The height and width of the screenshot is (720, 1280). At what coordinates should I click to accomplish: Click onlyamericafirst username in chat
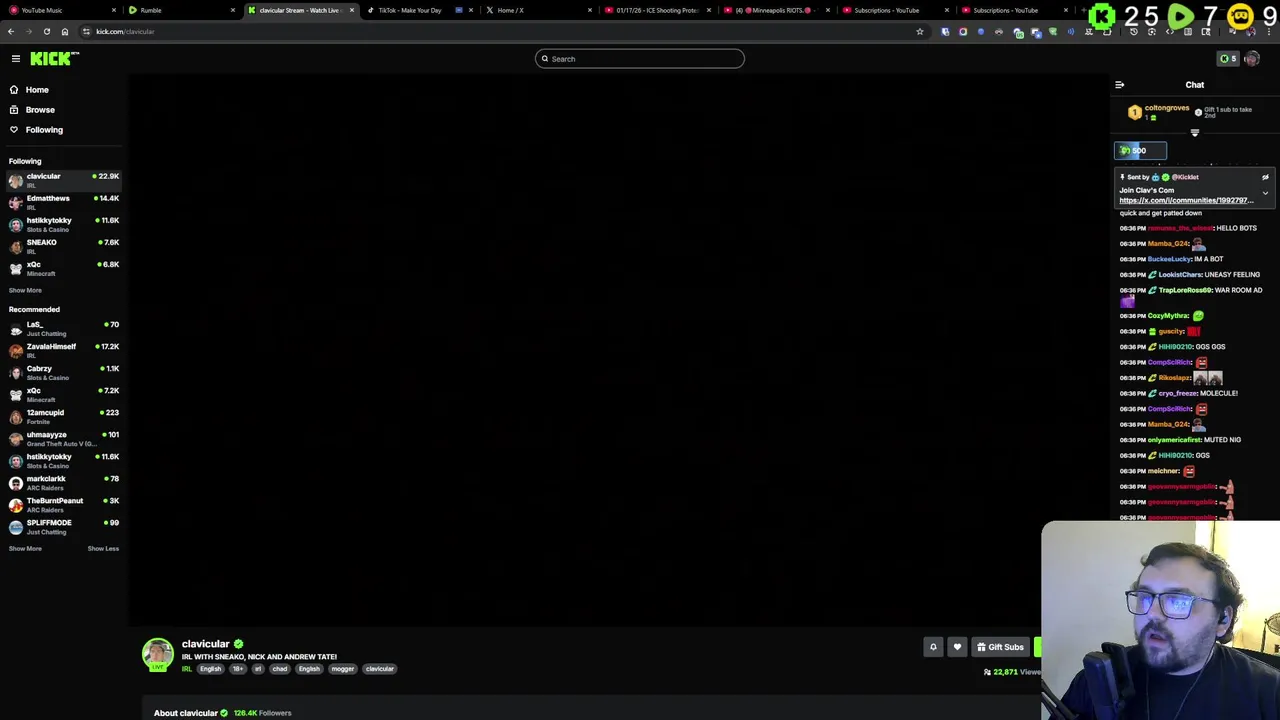pos(1174,440)
